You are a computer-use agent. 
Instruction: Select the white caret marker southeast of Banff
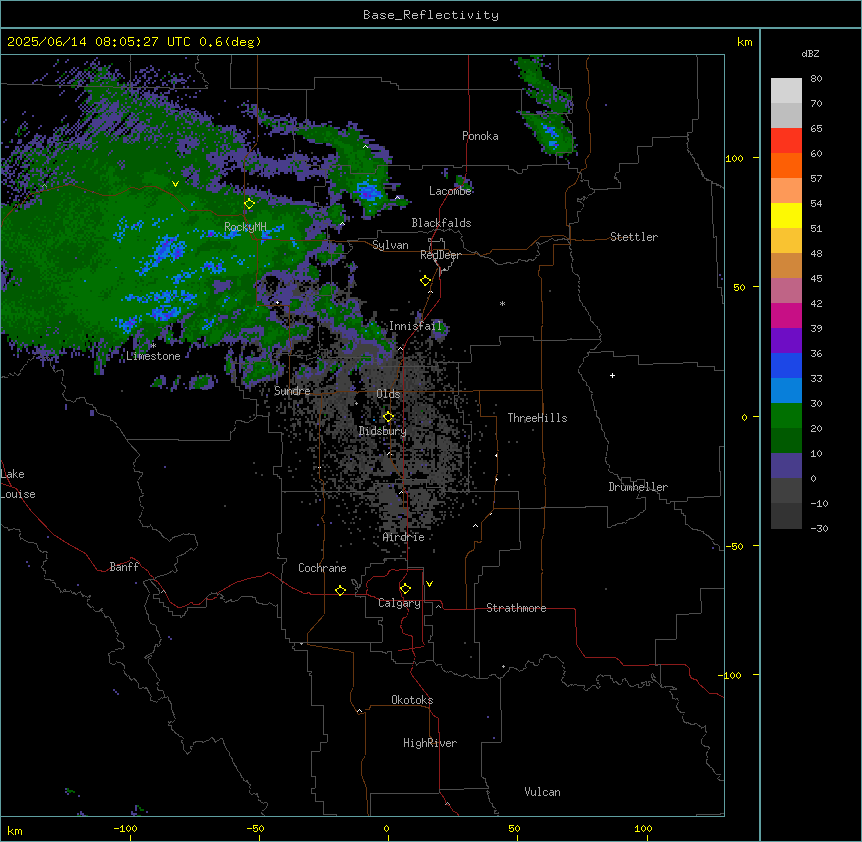(x=163, y=591)
